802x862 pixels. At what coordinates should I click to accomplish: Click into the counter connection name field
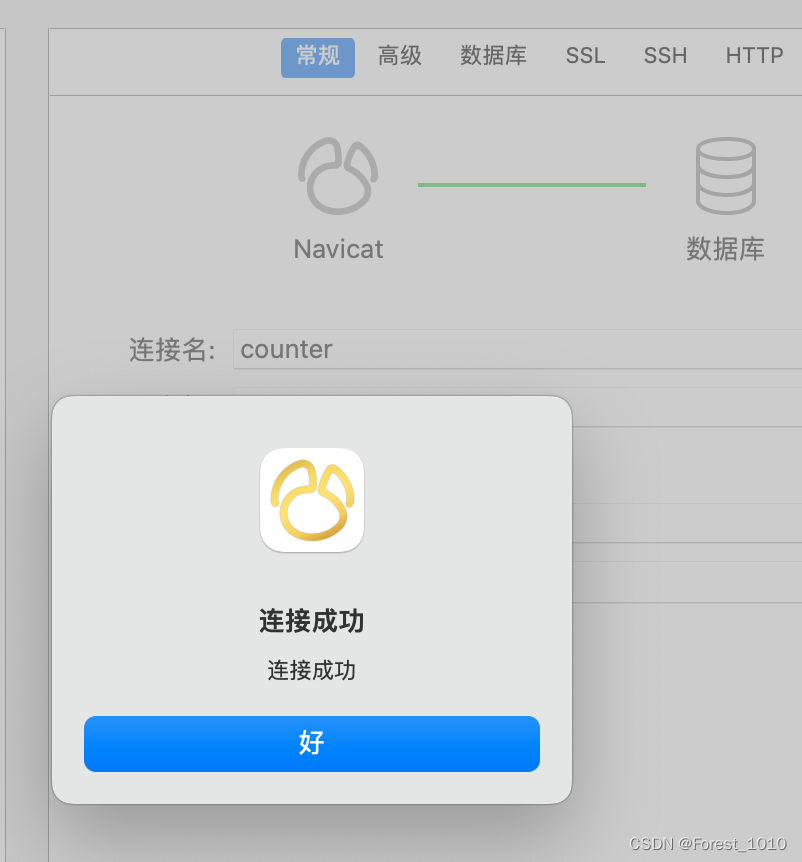click(x=517, y=349)
